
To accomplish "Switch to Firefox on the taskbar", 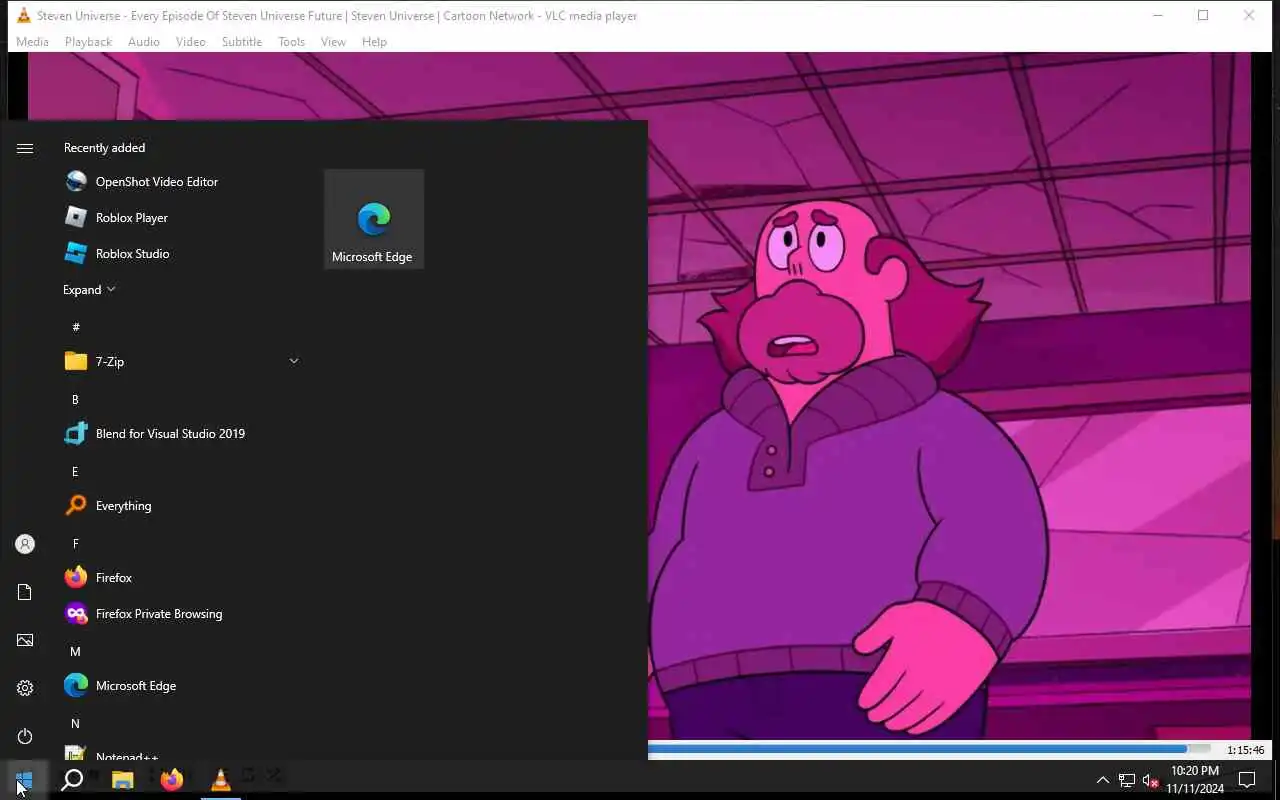I will (172, 780).
